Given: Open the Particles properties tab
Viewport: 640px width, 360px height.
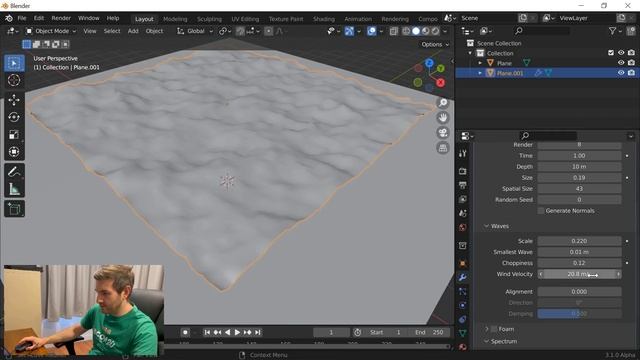Looking at the screenshot, I should 462,291.
